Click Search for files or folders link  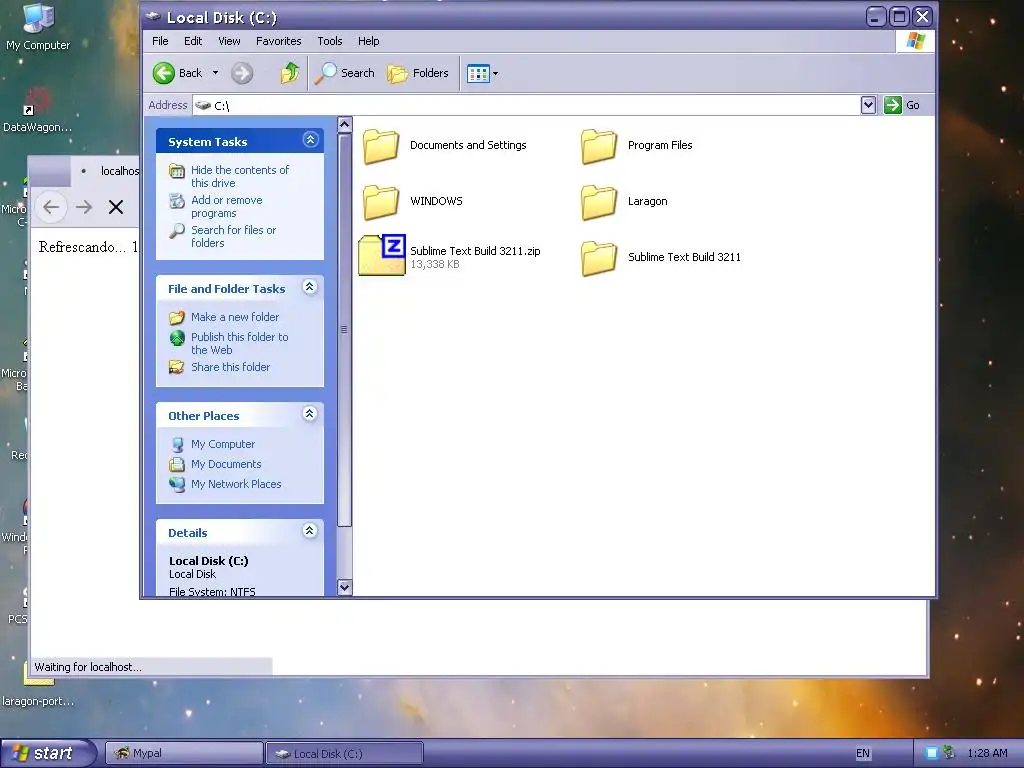[233, 236]
